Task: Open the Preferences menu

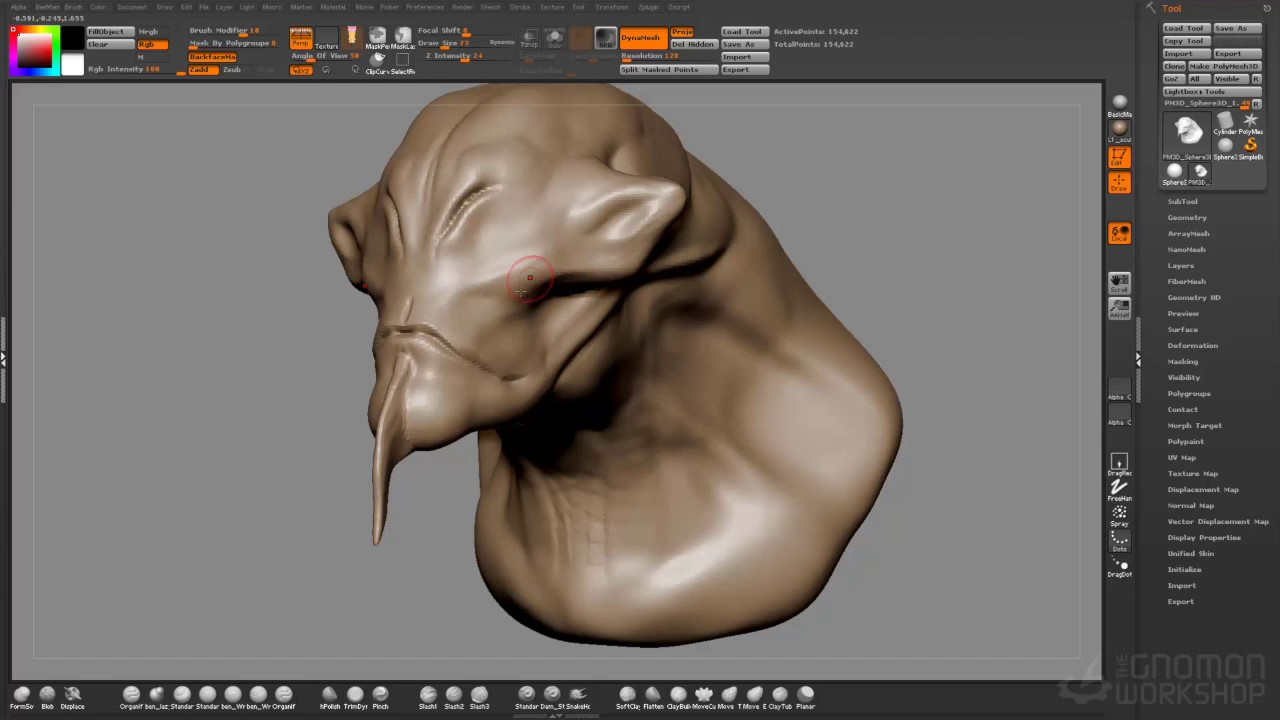Action: 424,7
